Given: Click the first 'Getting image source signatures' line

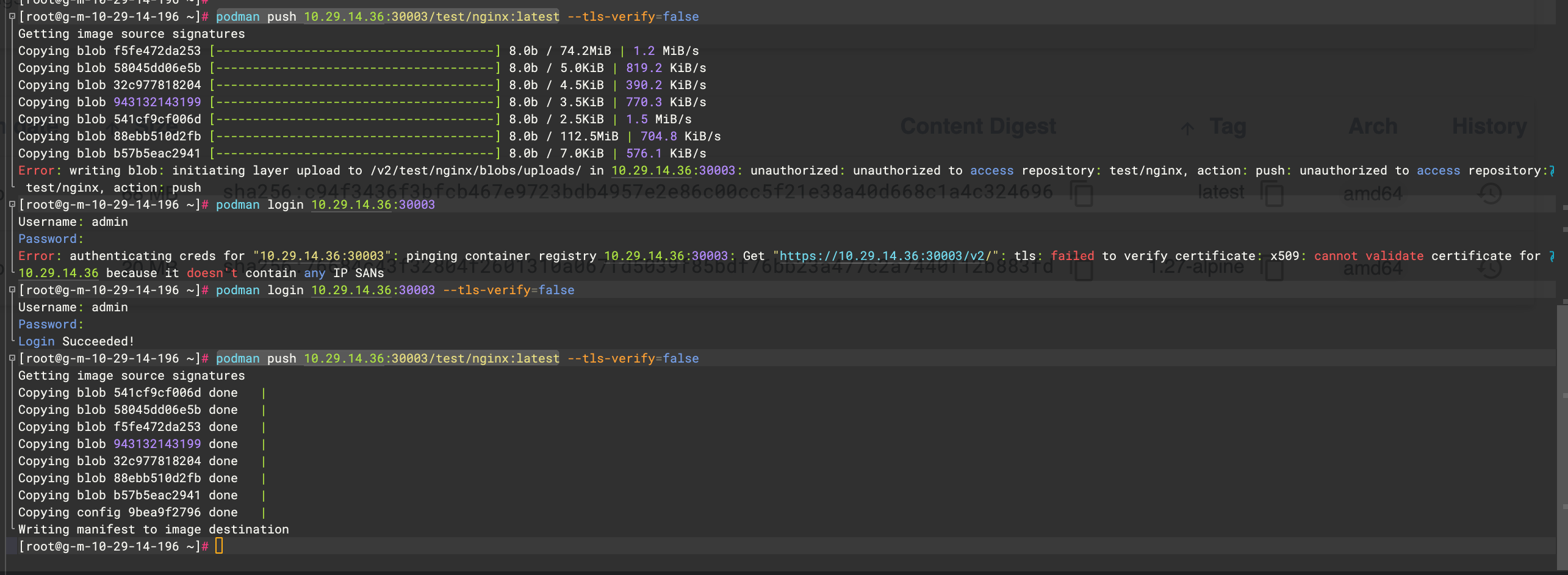Looking at the screenshot, I should pyautogui.click(x=131, y=34).
